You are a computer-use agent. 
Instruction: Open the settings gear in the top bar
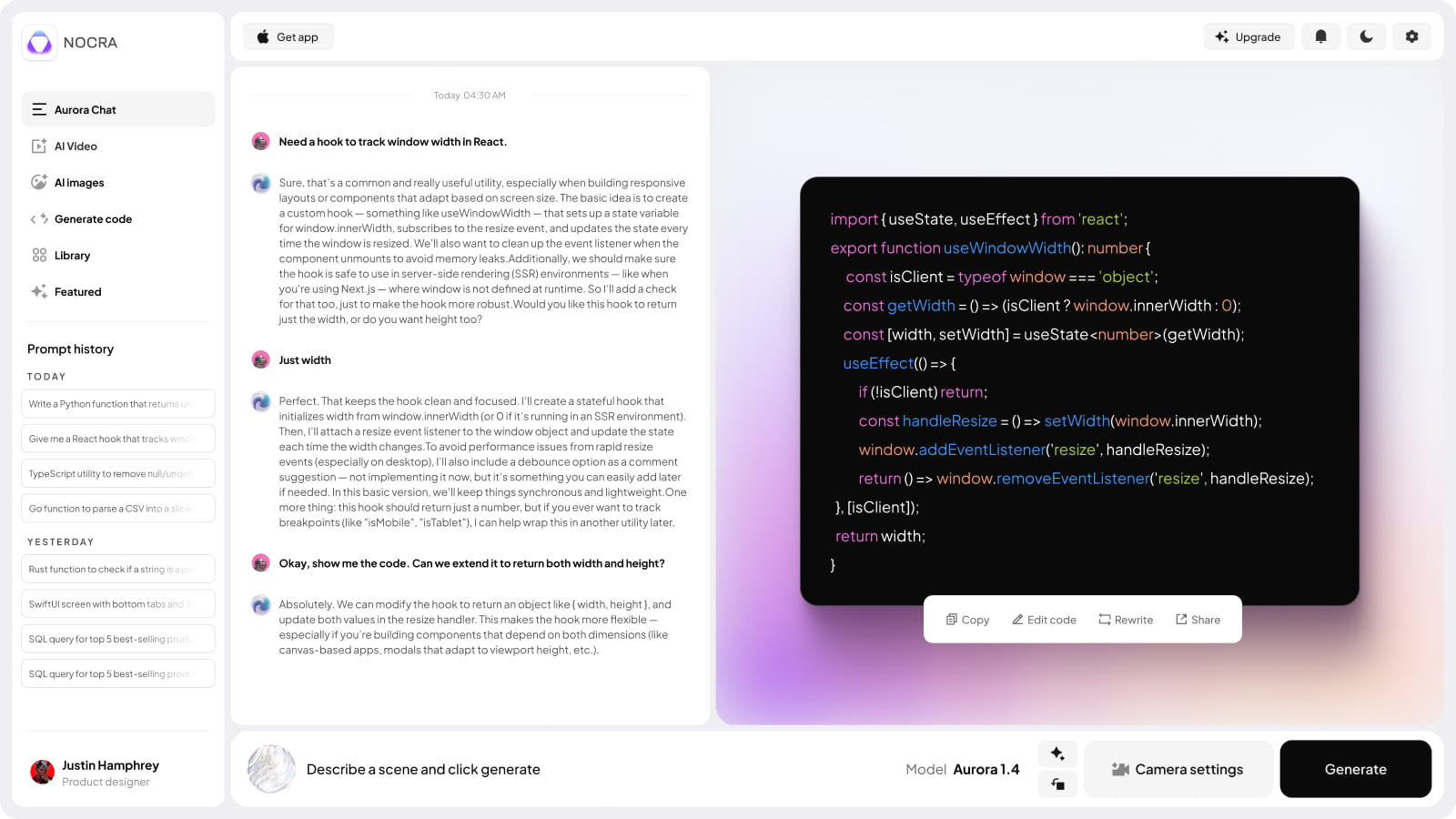point(1411,36)
